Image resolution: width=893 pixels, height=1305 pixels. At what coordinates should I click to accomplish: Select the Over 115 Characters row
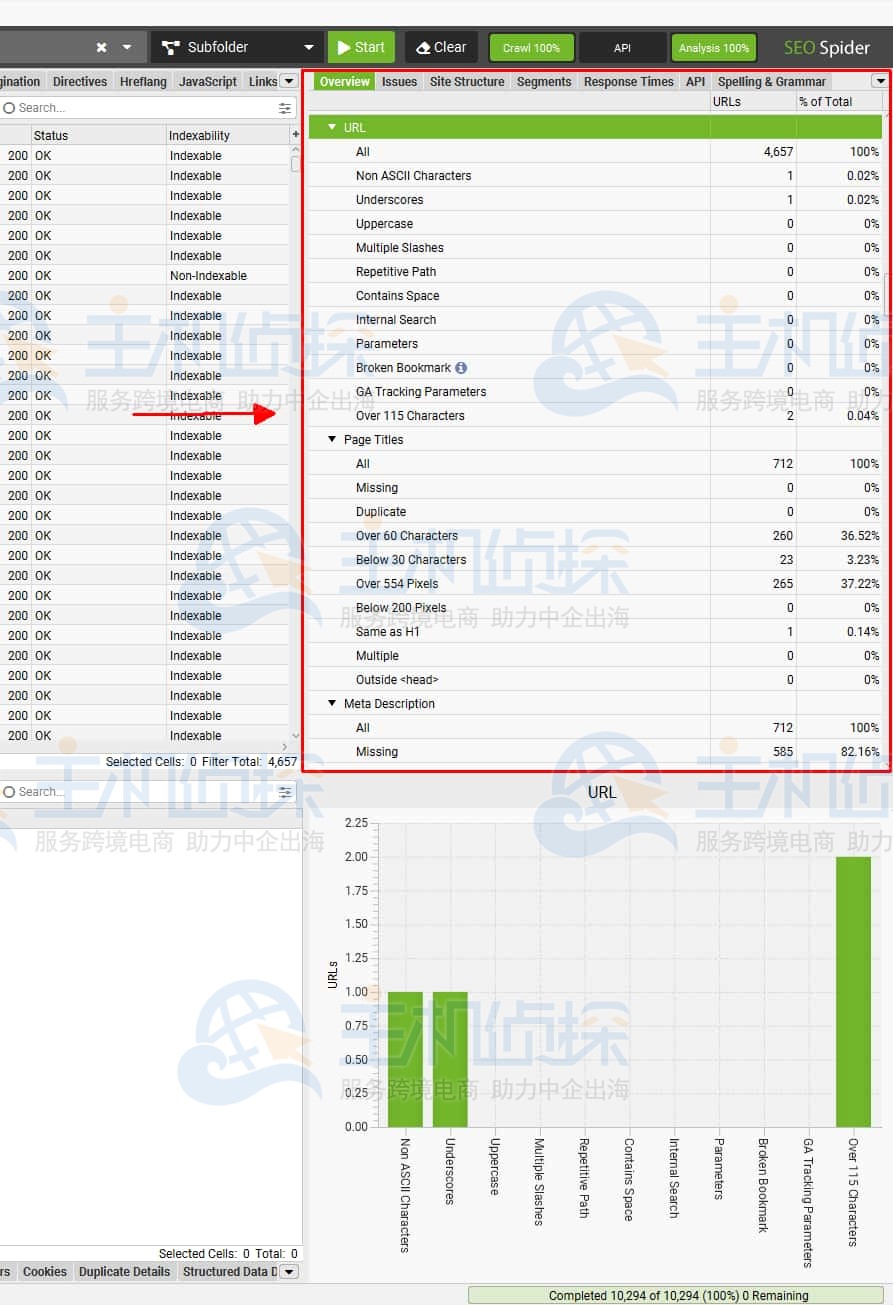[410, 415]
